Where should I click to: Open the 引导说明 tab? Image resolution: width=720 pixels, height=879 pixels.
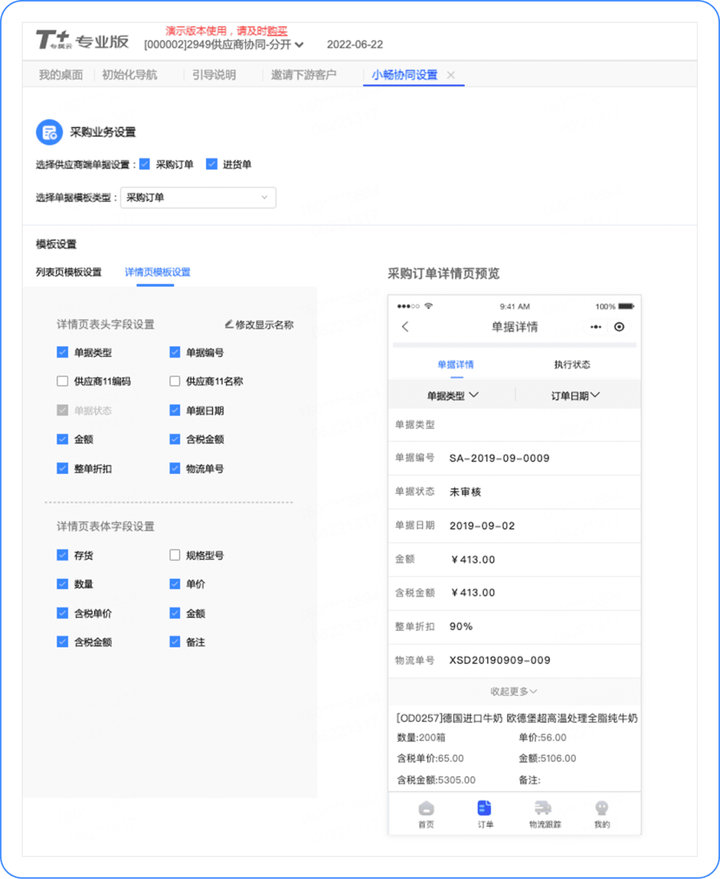pos(214,75)
